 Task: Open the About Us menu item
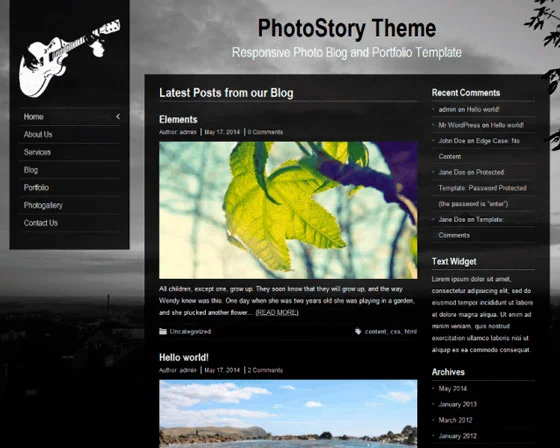point(38,134)
